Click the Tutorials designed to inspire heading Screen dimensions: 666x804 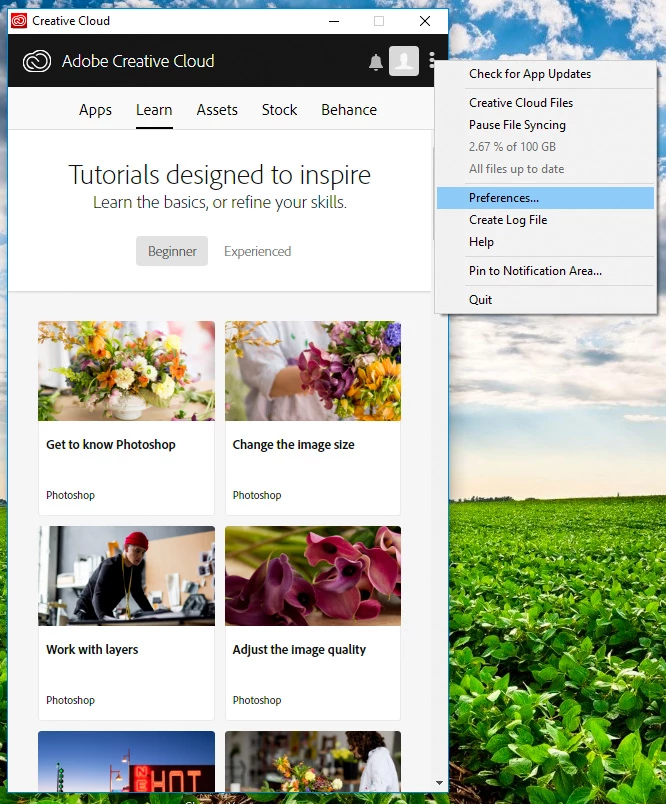(219, 175)
